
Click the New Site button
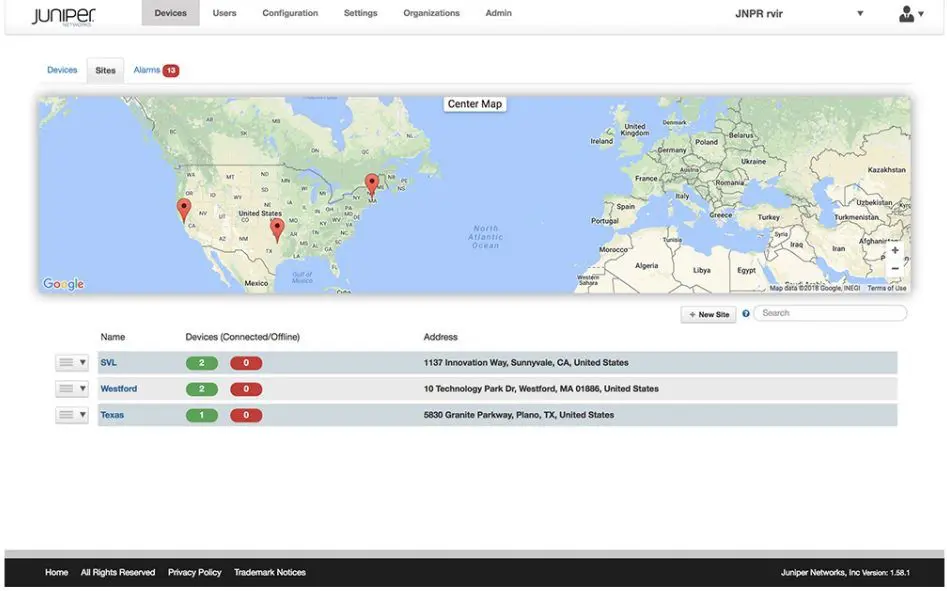pos(707,313)
